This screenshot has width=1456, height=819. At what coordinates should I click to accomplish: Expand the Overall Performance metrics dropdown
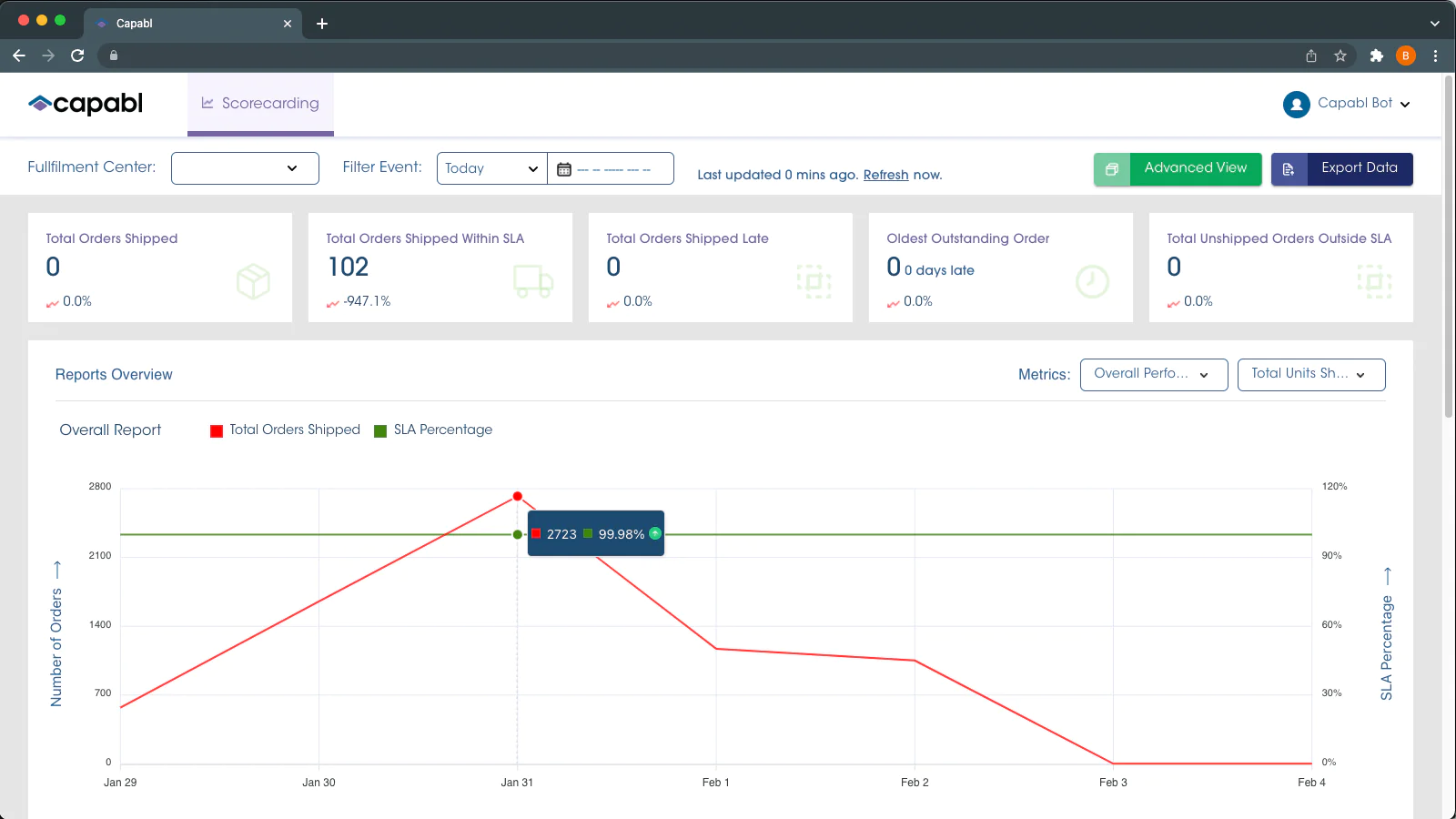pyautogui.click(x=1153, y=374)
